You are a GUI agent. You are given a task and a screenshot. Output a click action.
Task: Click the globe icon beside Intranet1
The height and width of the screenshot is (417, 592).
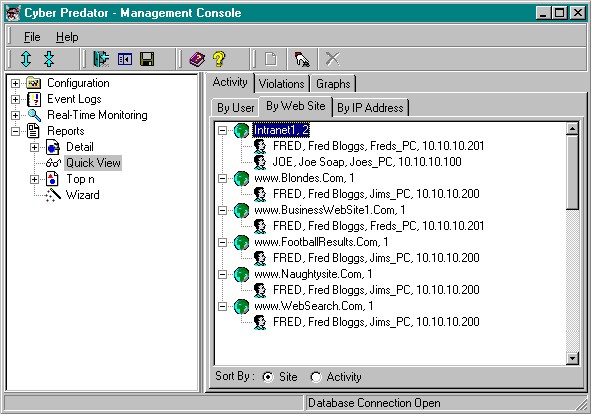241,131
